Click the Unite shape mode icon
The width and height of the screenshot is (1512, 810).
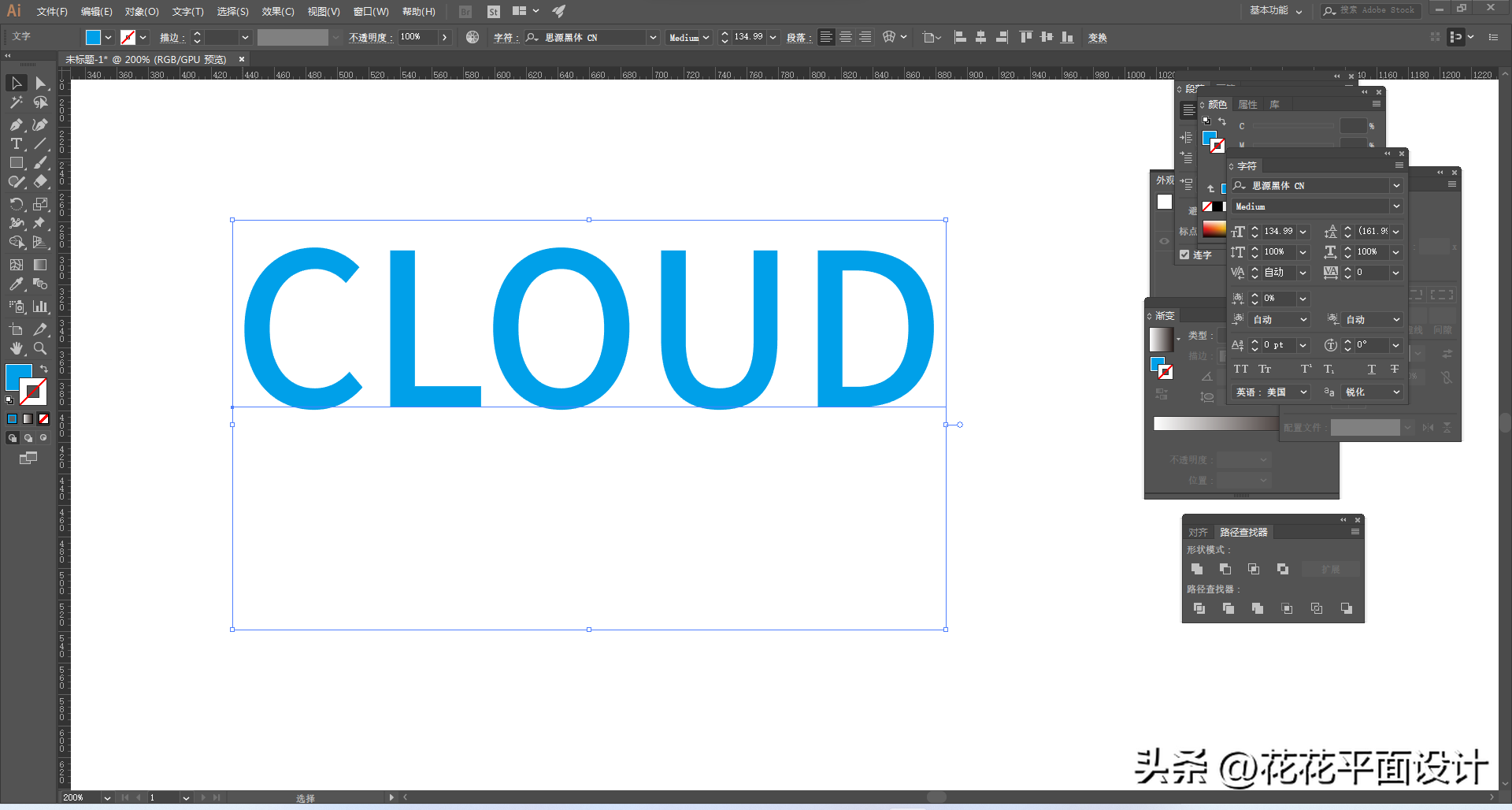[1197, 569]
